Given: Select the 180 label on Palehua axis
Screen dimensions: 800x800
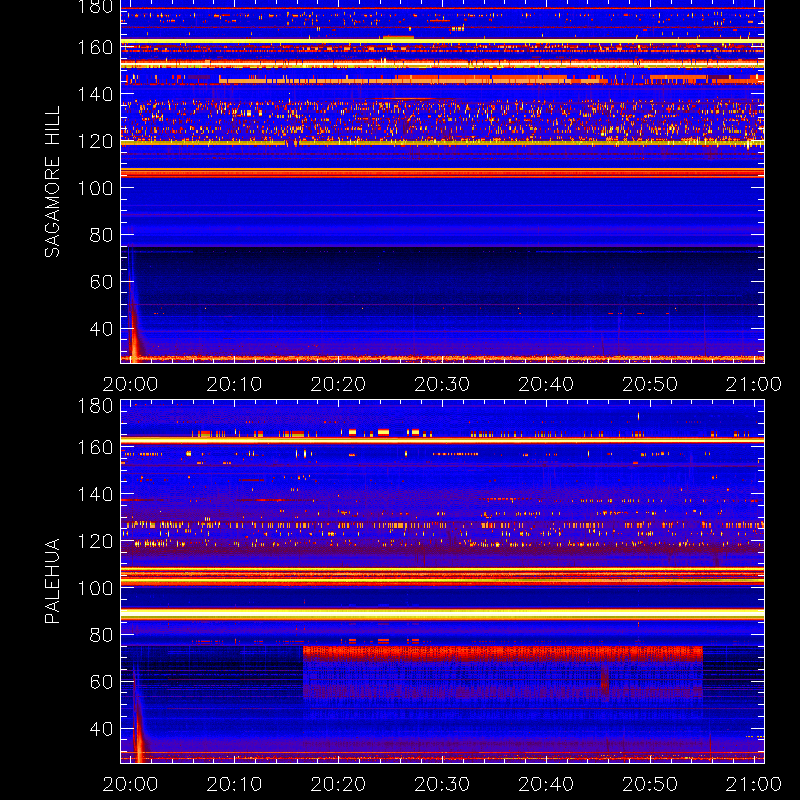Looking at the screenshot, I should tap(95, 406).
